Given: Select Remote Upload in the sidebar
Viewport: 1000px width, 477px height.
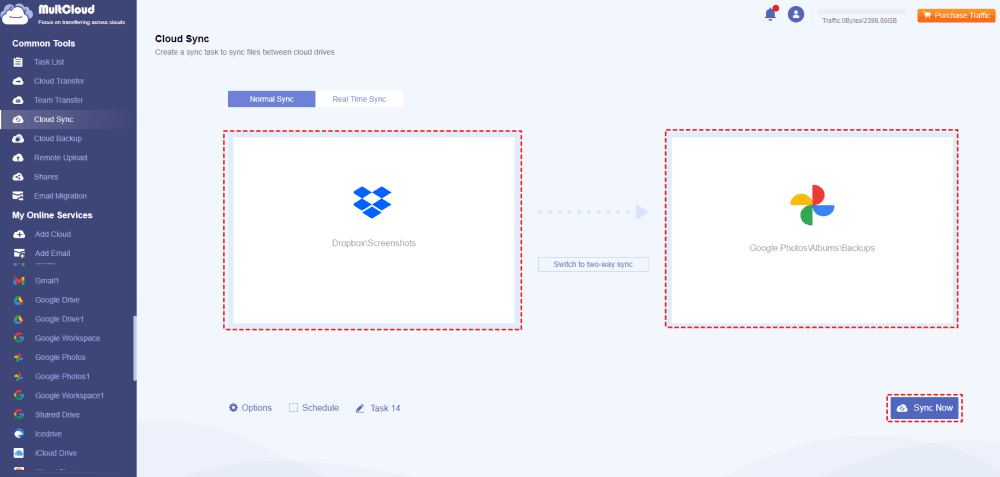Looking at the screenshot, I should point(61,158).
